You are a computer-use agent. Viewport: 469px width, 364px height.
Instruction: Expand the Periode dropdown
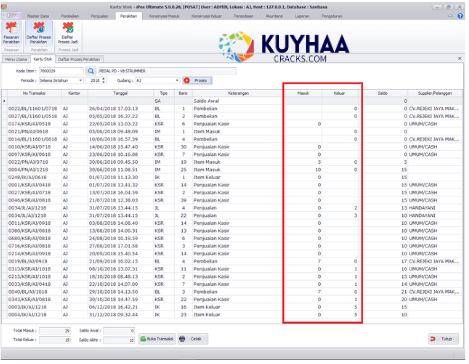80,80
